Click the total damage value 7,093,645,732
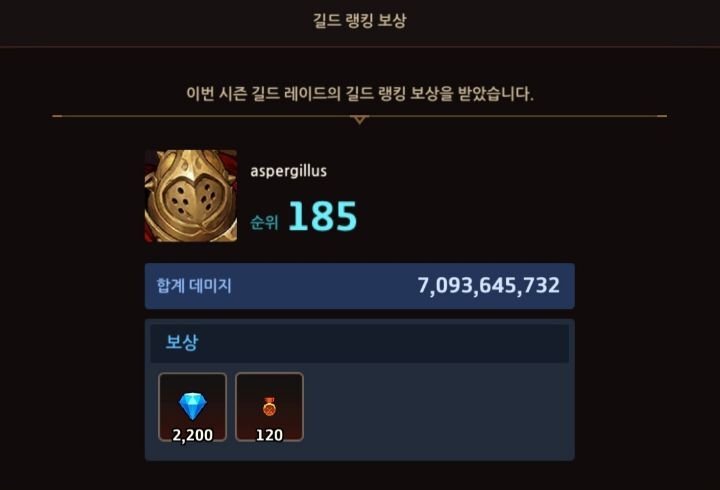Viewport: 720px width, 490px height. [x=489, y=285]
